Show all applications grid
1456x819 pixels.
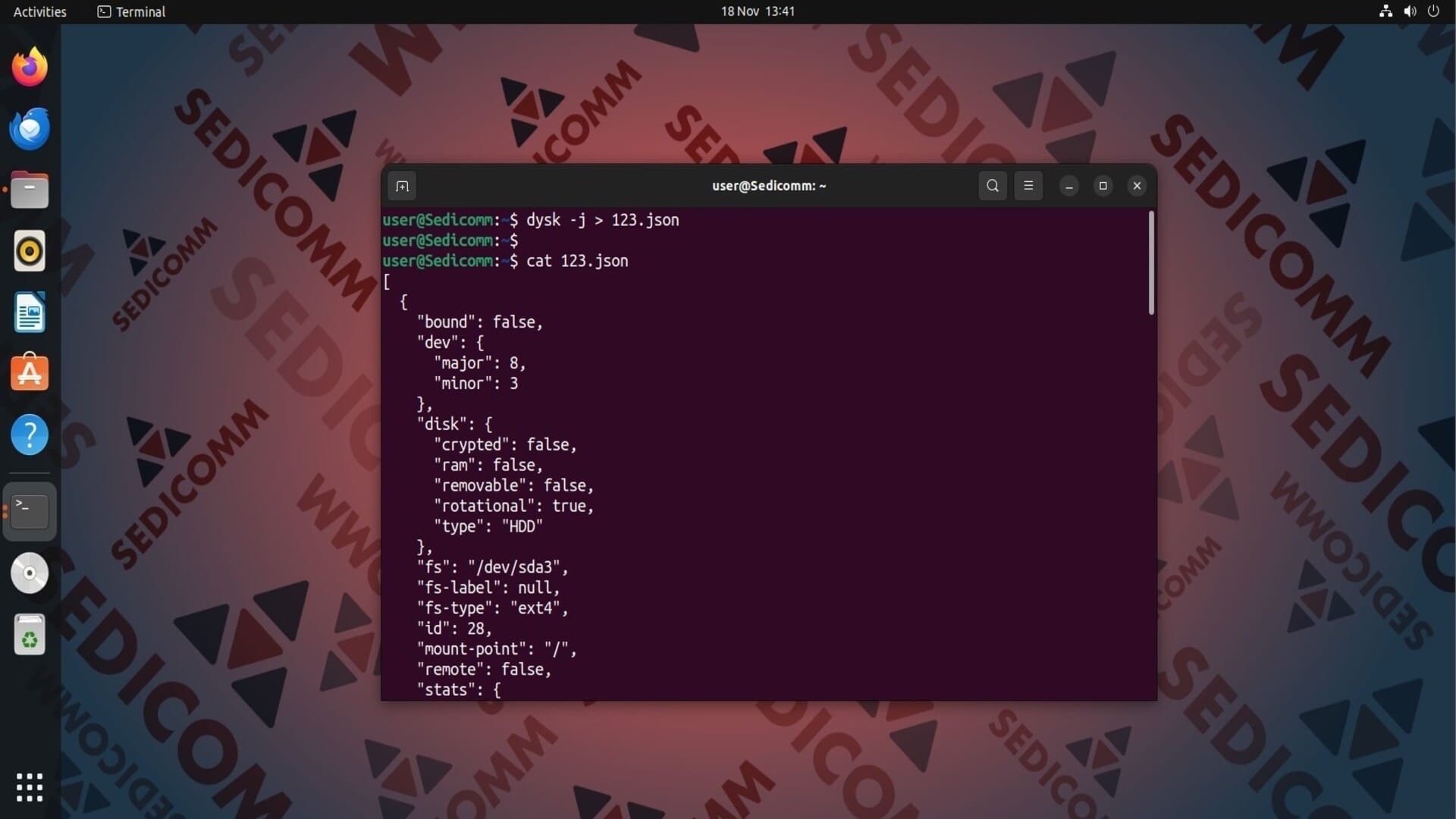[30, 787]
